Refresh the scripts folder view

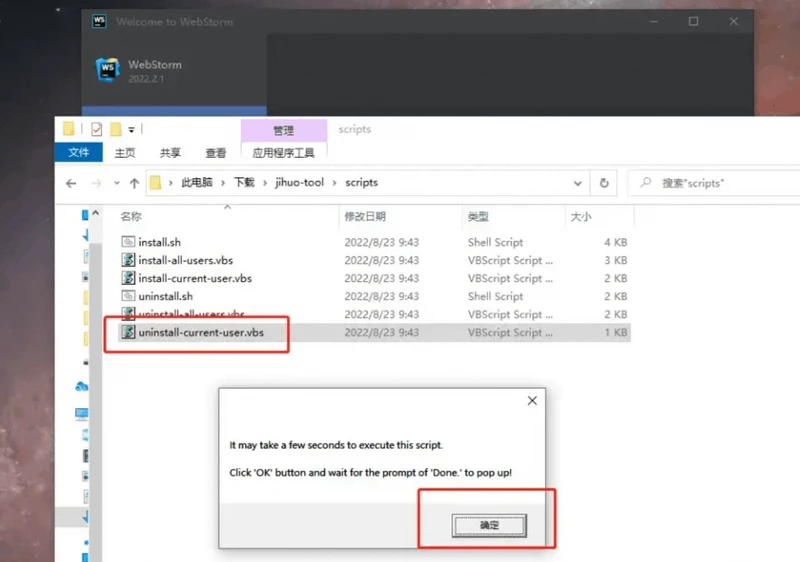(603, 184)
